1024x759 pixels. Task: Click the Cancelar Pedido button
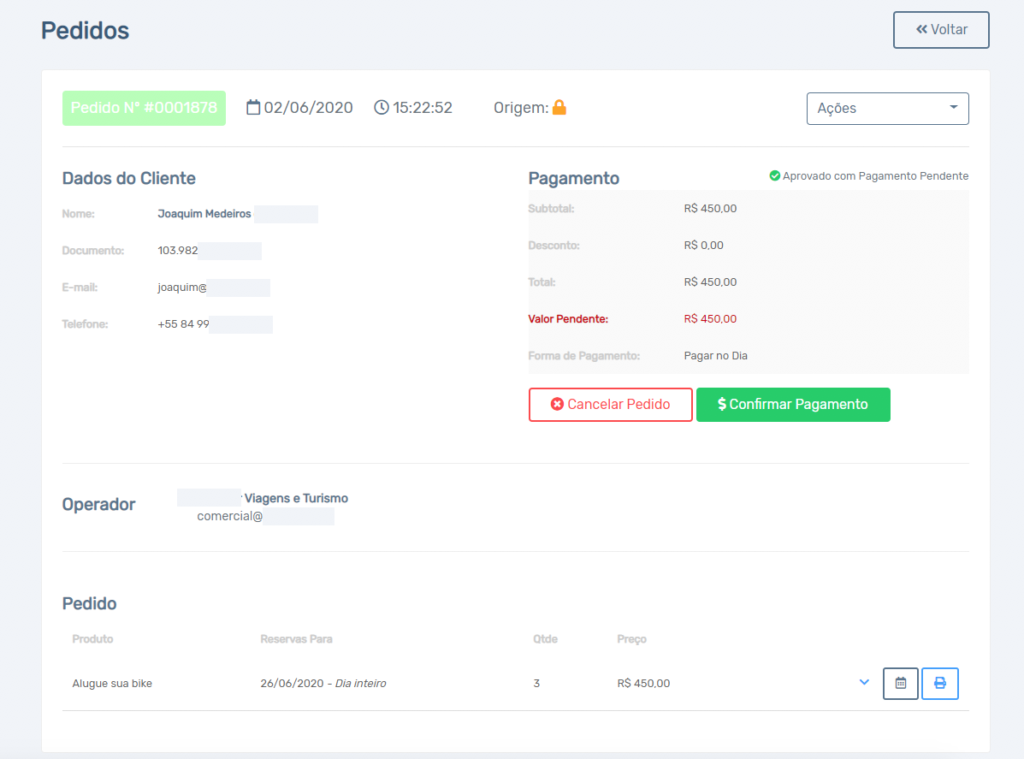click(611, 404)
